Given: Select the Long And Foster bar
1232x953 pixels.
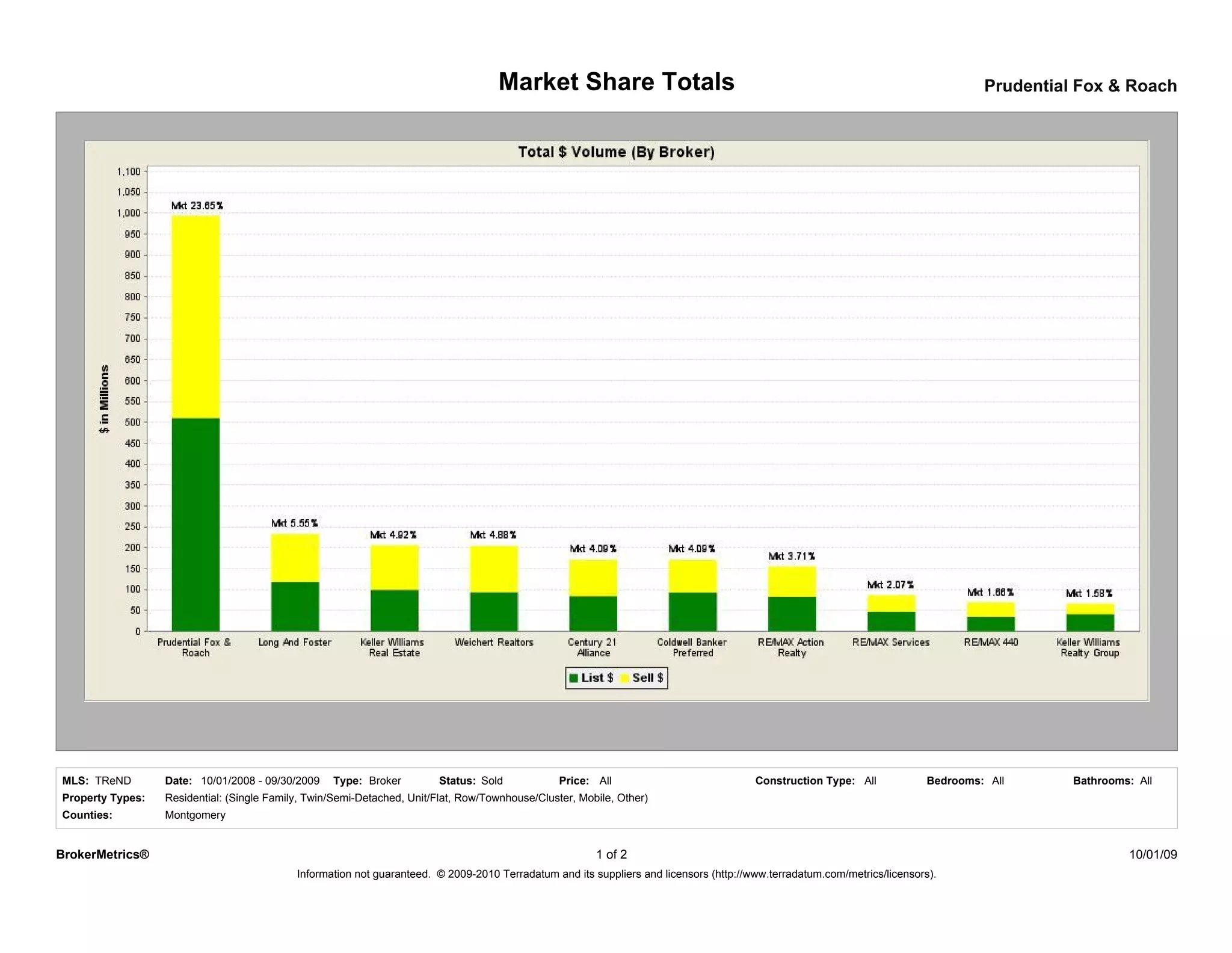Looking at the screenshot, I should (x=295, y=582).
